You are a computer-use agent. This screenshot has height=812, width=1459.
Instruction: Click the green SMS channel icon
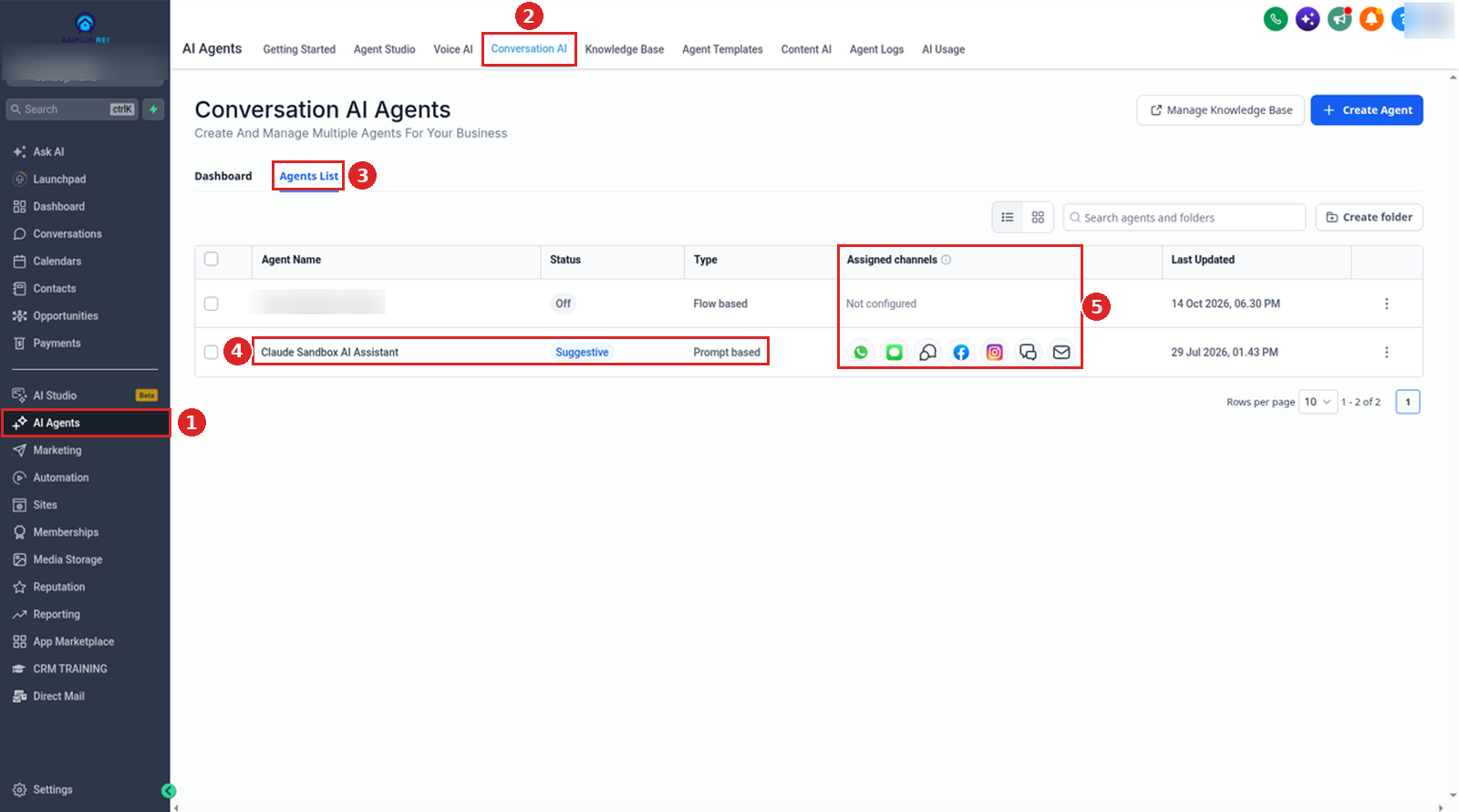(895, 352)
